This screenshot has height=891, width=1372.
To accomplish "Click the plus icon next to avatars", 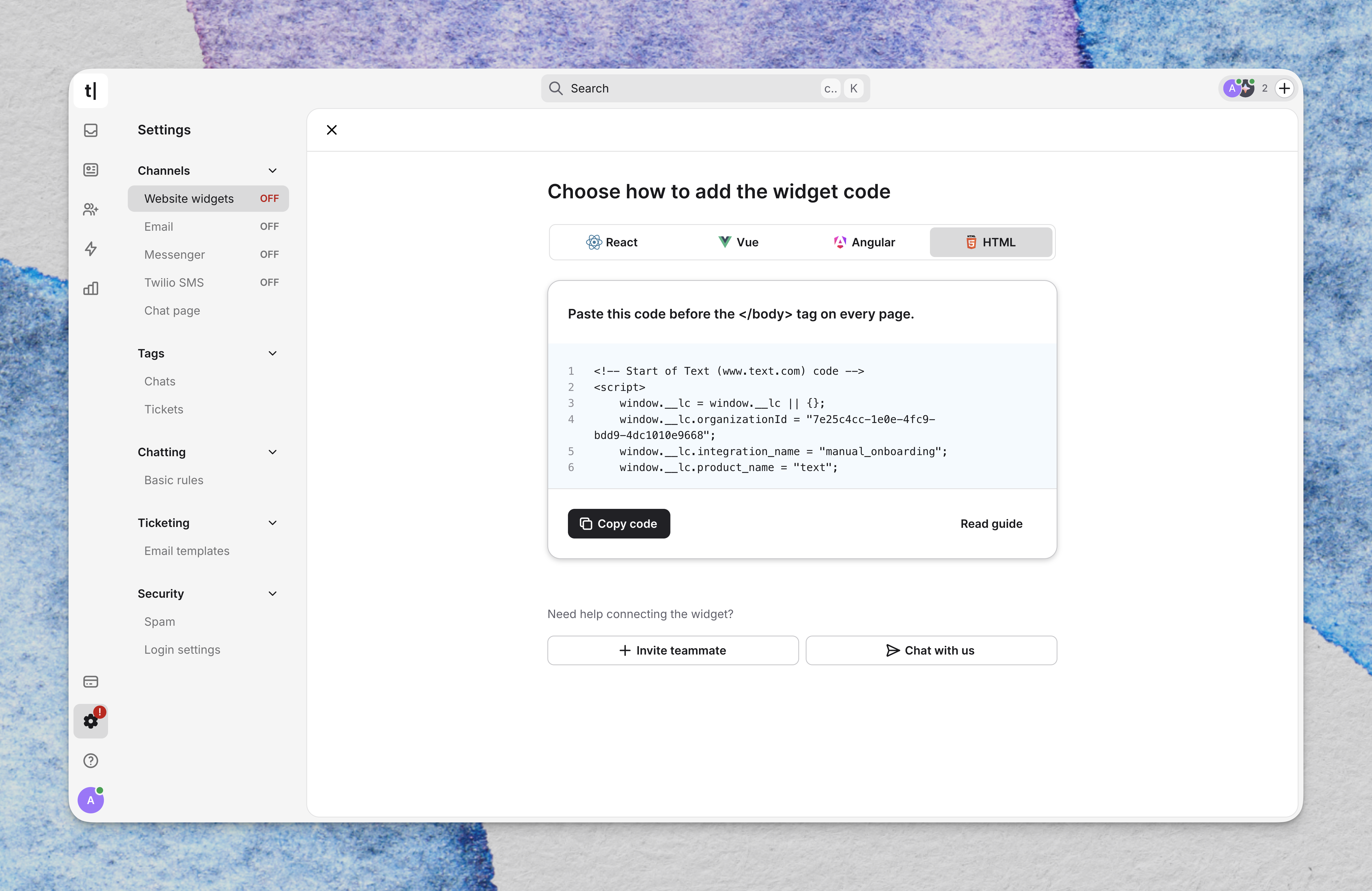I will pyautogui.click(x=1284, y=88).
